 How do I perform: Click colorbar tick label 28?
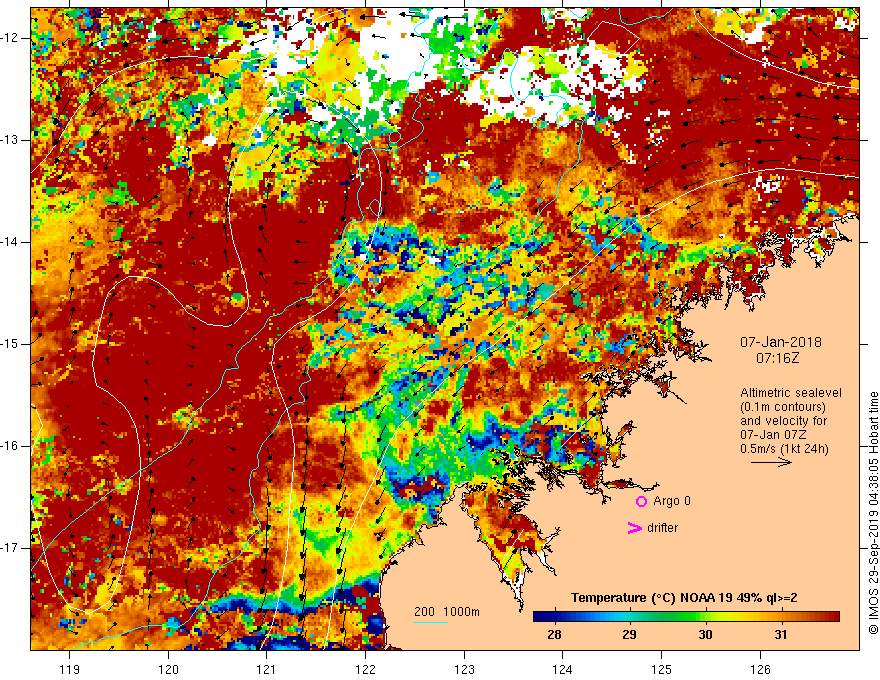(554, 635)
